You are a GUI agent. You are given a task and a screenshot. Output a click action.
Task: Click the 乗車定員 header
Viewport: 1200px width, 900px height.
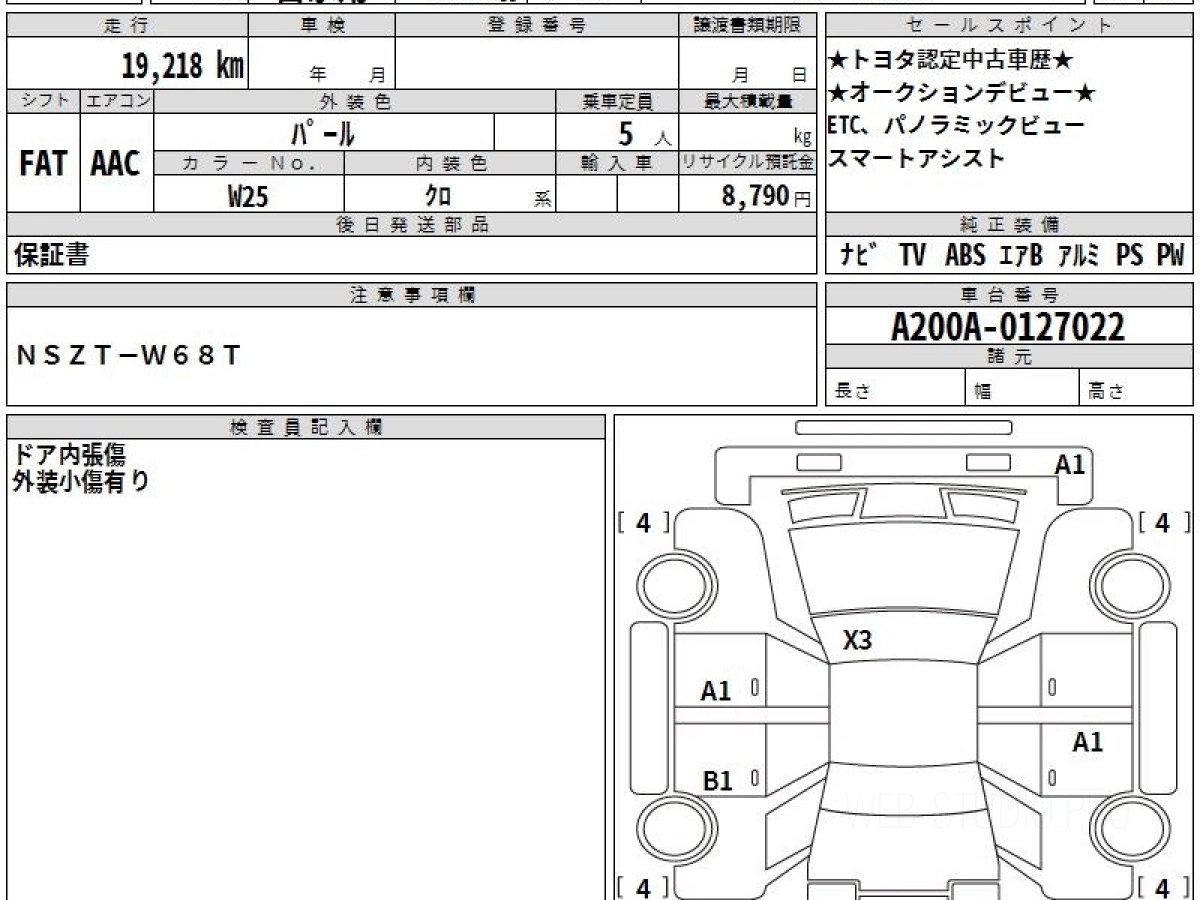point(617,101)
